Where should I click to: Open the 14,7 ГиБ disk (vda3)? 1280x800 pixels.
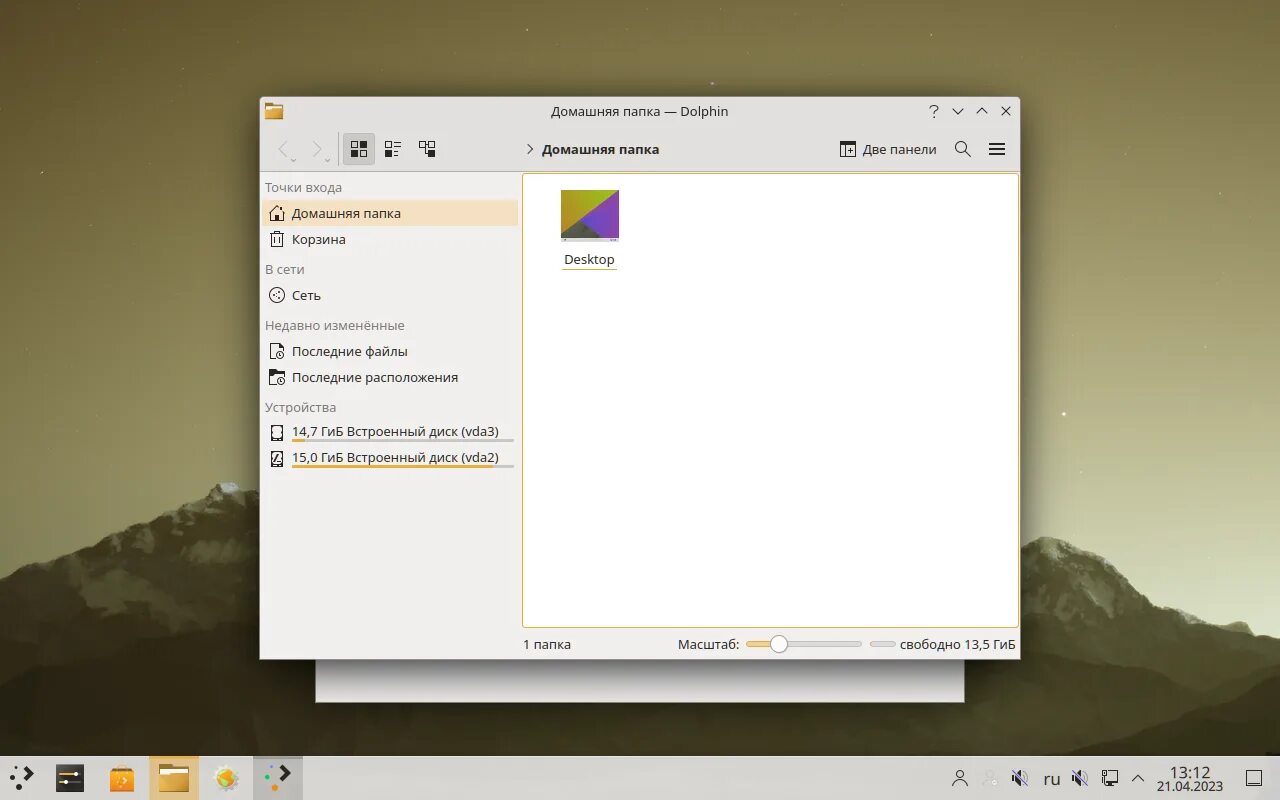pos(390,432)
